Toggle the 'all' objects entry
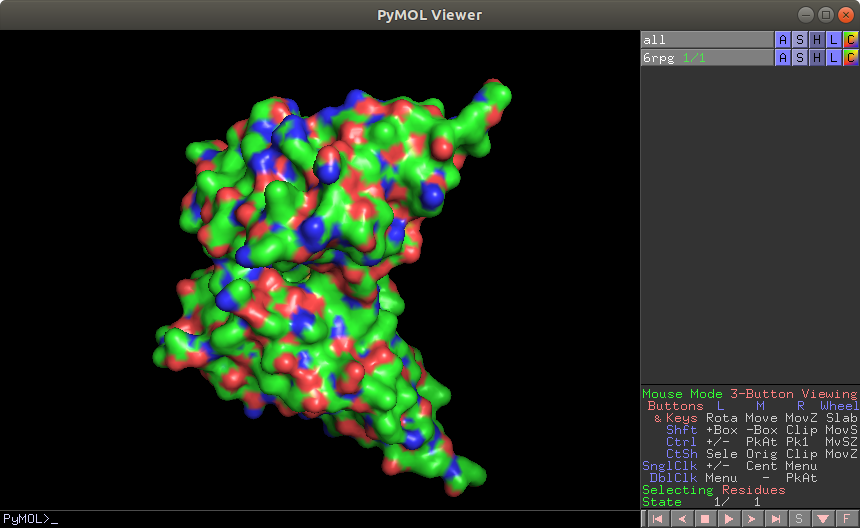The height and width of the screenshot is (528, 860). 707,39
